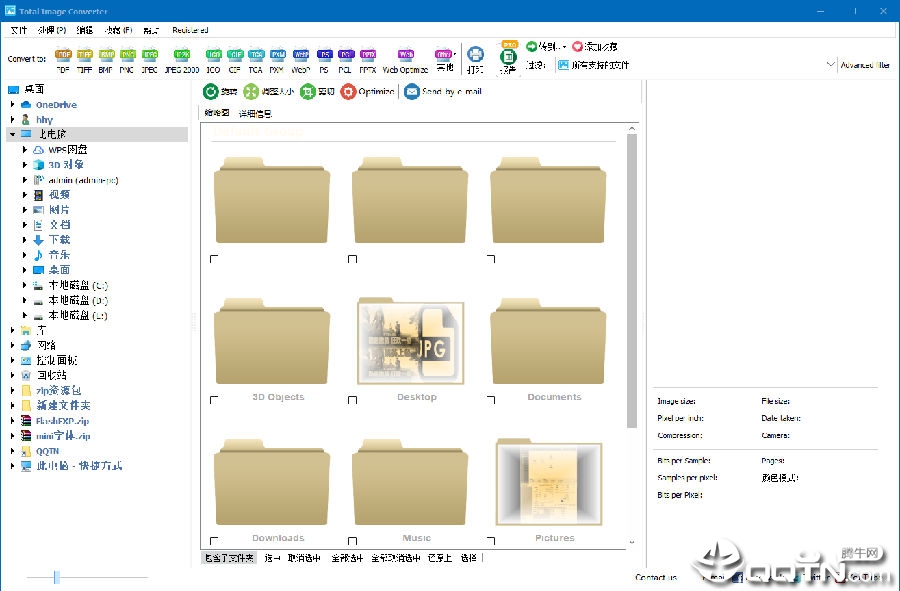This screenshot has height=591, width=900.
Task: Collapse the This PC tree node
Action: [12, 134]
